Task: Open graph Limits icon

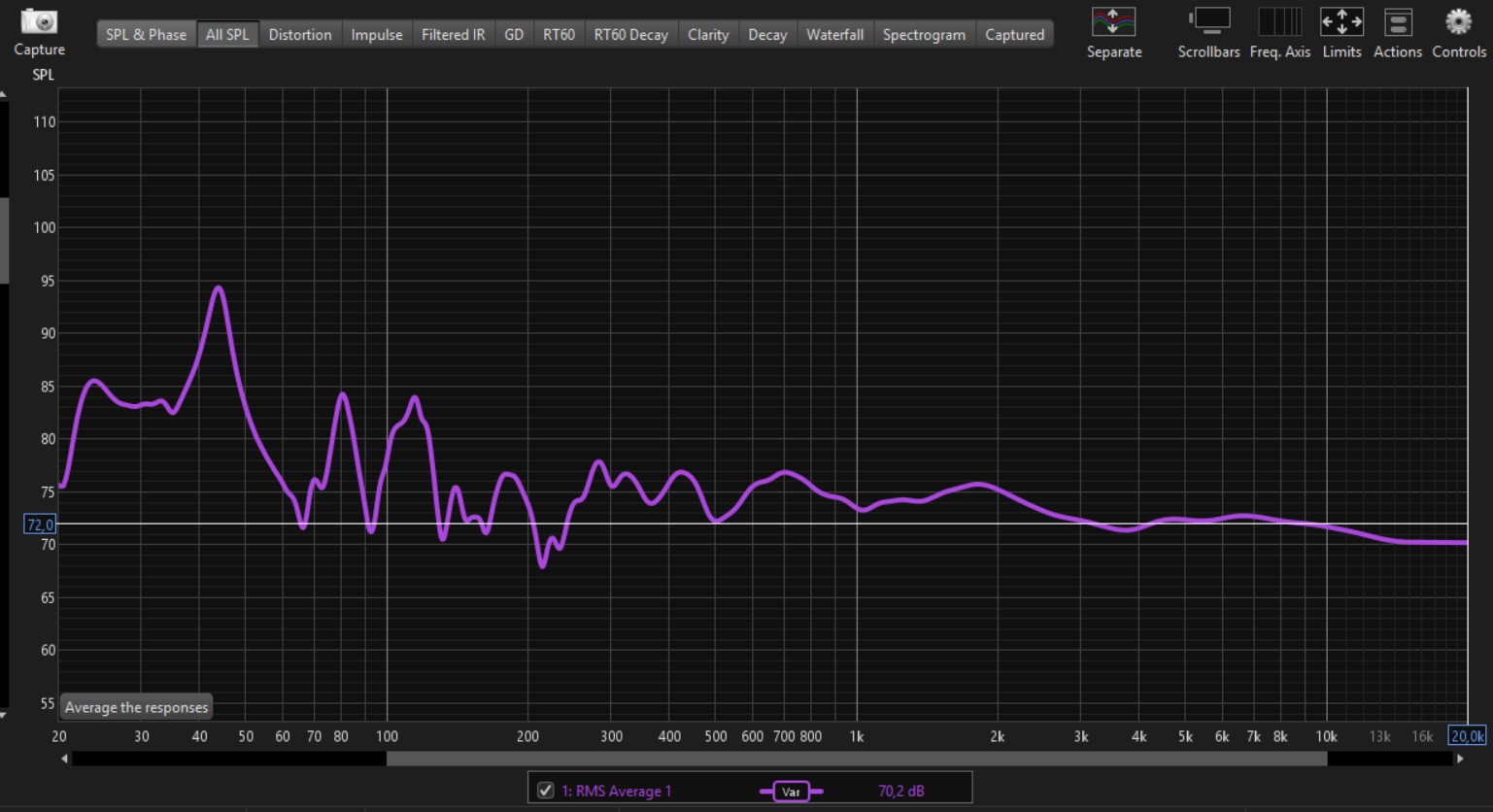Action: [x=1340, y=22]
